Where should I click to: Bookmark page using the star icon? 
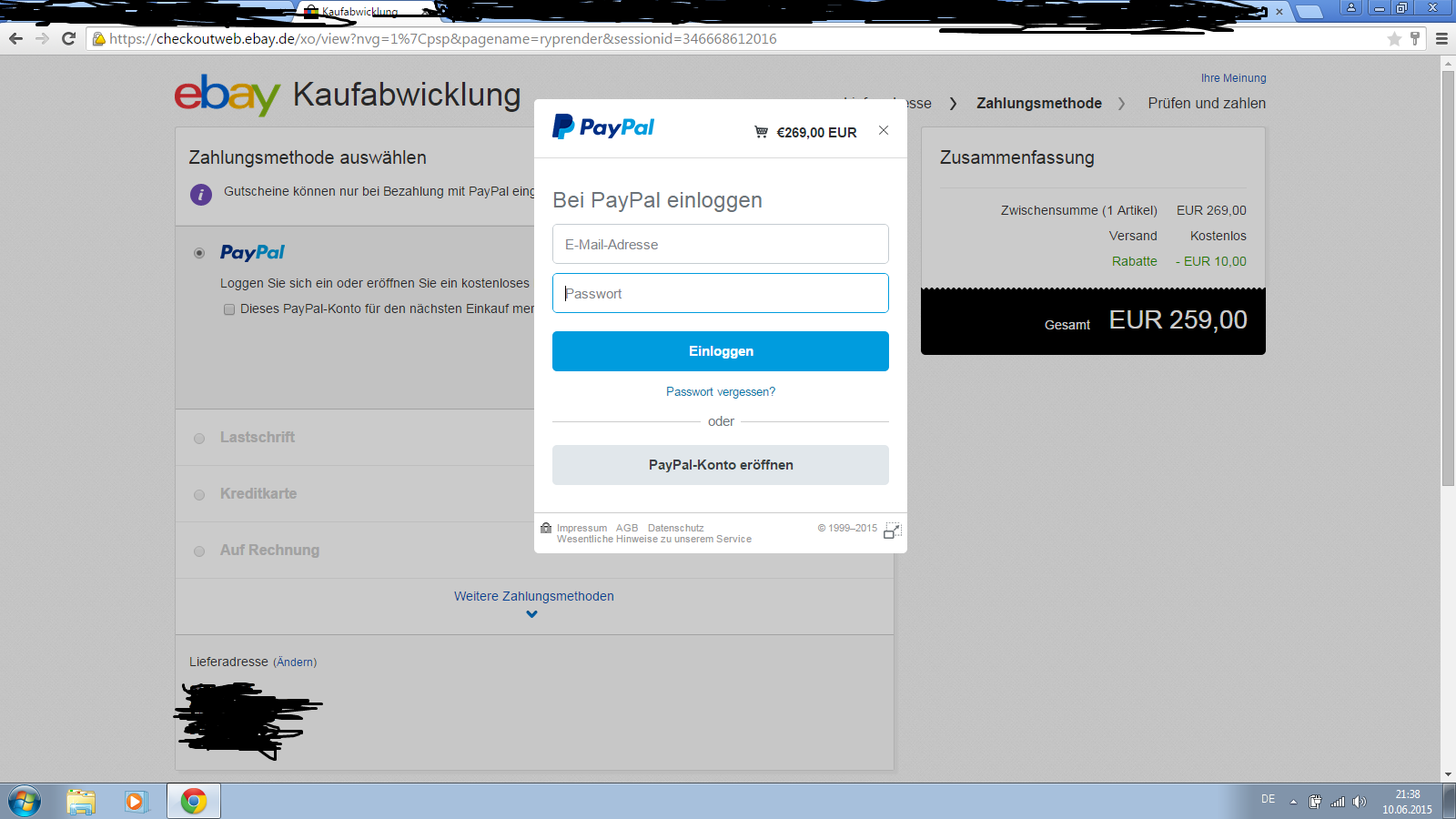[1393, 38]
